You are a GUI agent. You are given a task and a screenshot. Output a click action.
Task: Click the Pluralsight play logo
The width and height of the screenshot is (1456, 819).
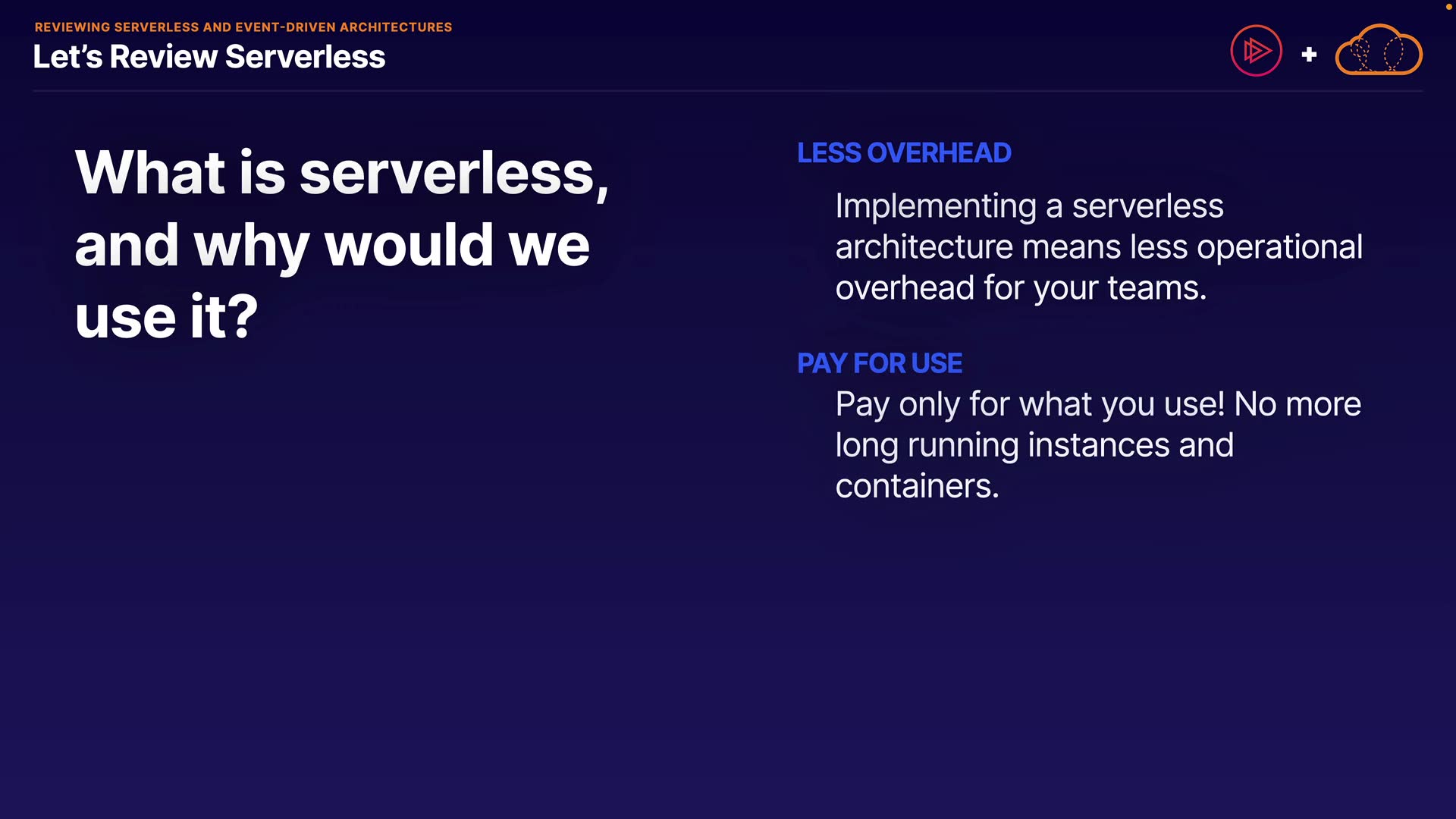[1256, 51]
